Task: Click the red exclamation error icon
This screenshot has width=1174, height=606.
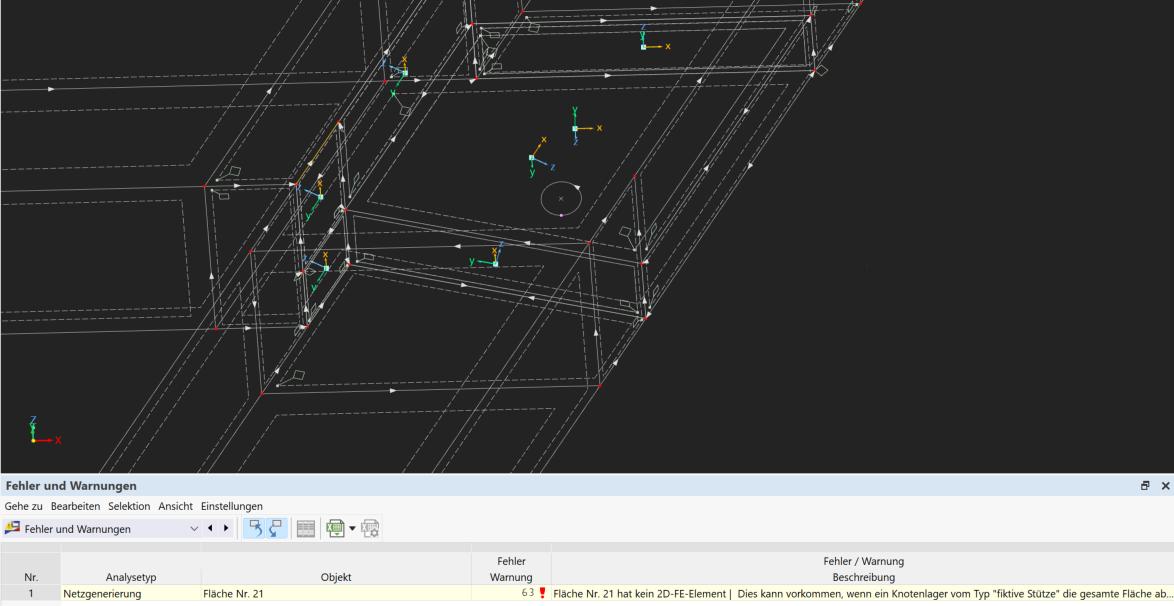Action: tap(542, 593)
